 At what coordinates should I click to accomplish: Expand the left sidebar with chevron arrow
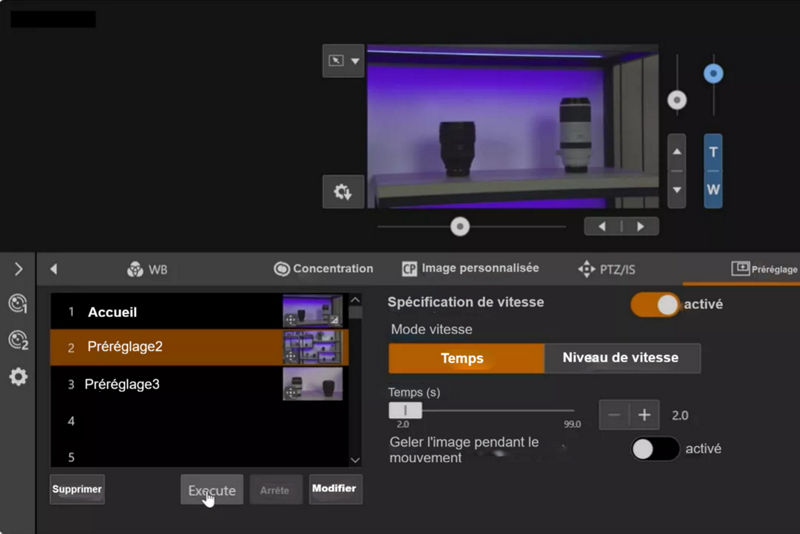coord(18,269)
